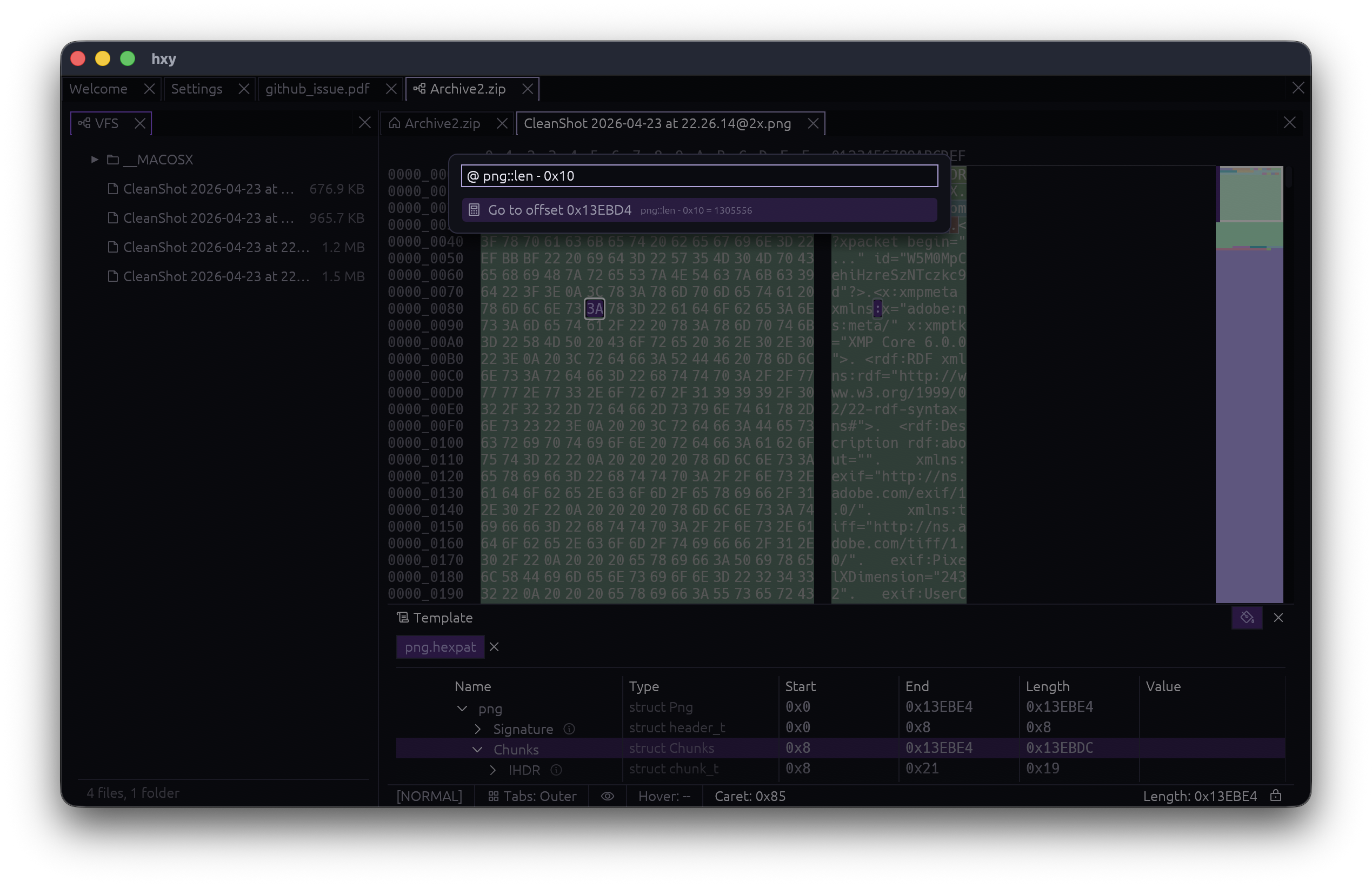Collapse the png struct row
Screen dimensions: 1372x887
(462, 709)
